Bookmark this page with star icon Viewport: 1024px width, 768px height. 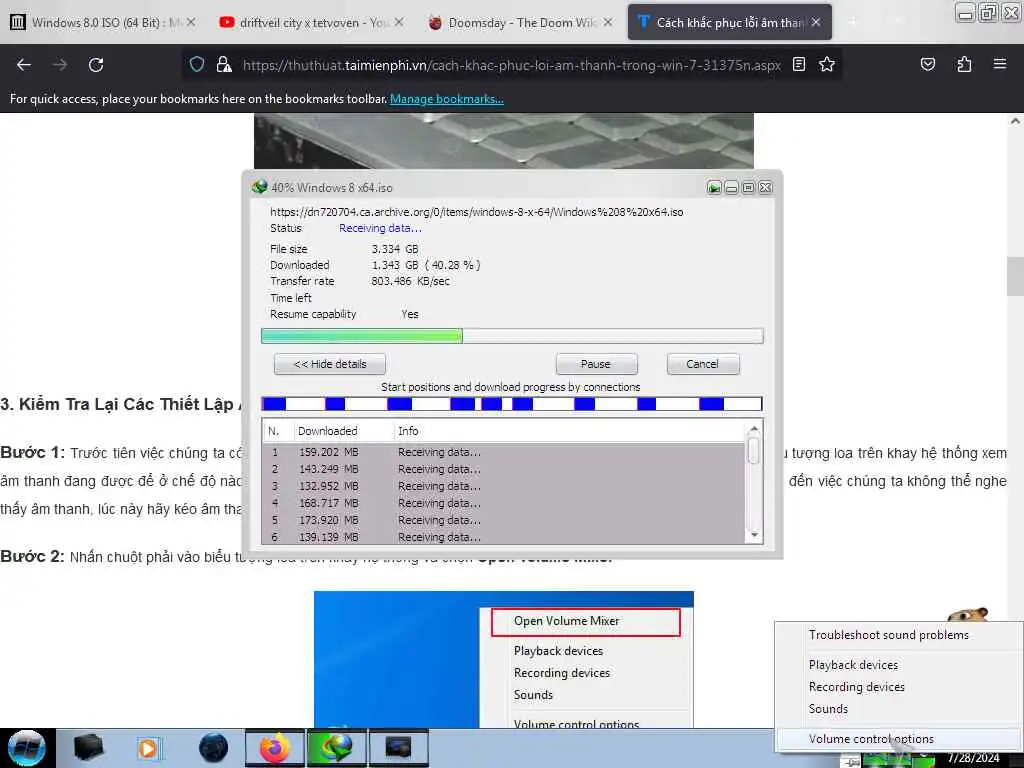(827, 65)
